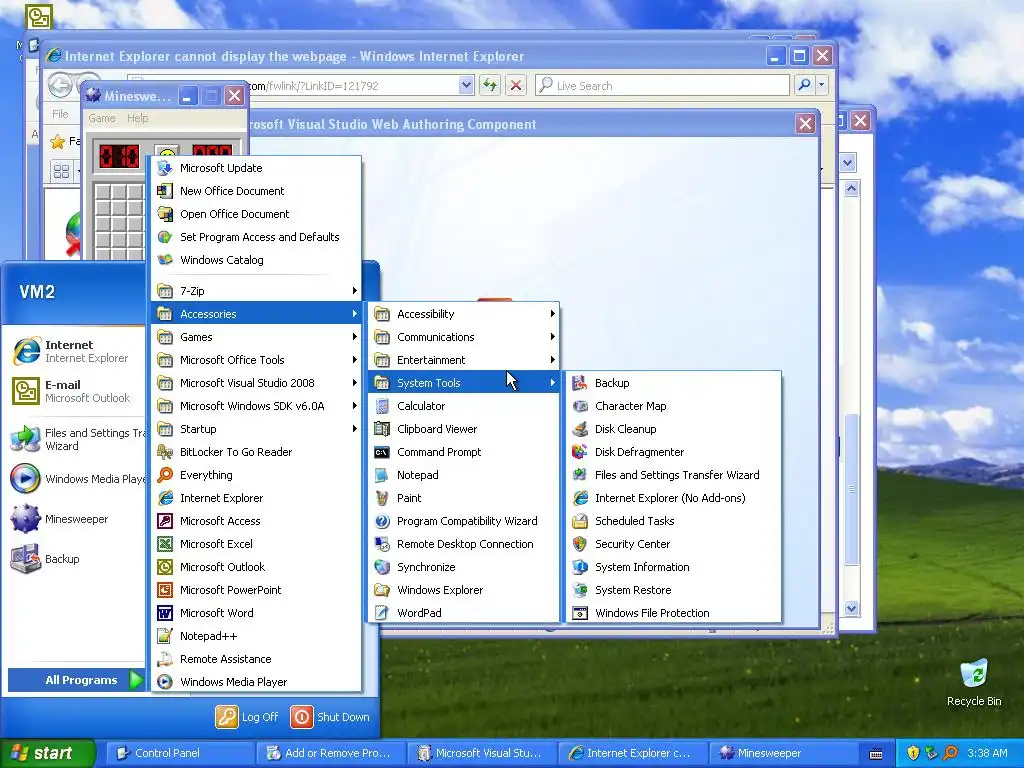Expand Microsoft Visual Studio 2008 submenu
The width and height of the screenshot is (1024, 768).
coord(256,383)
